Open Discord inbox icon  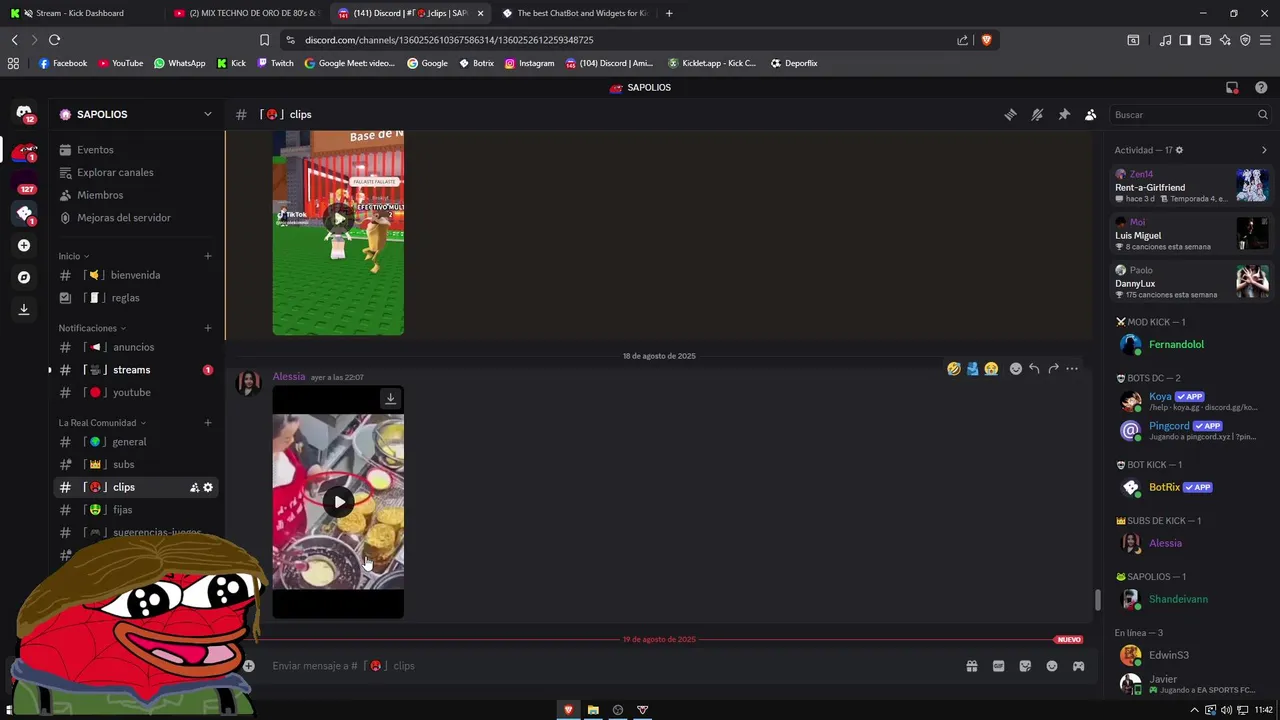(1232, 88)
